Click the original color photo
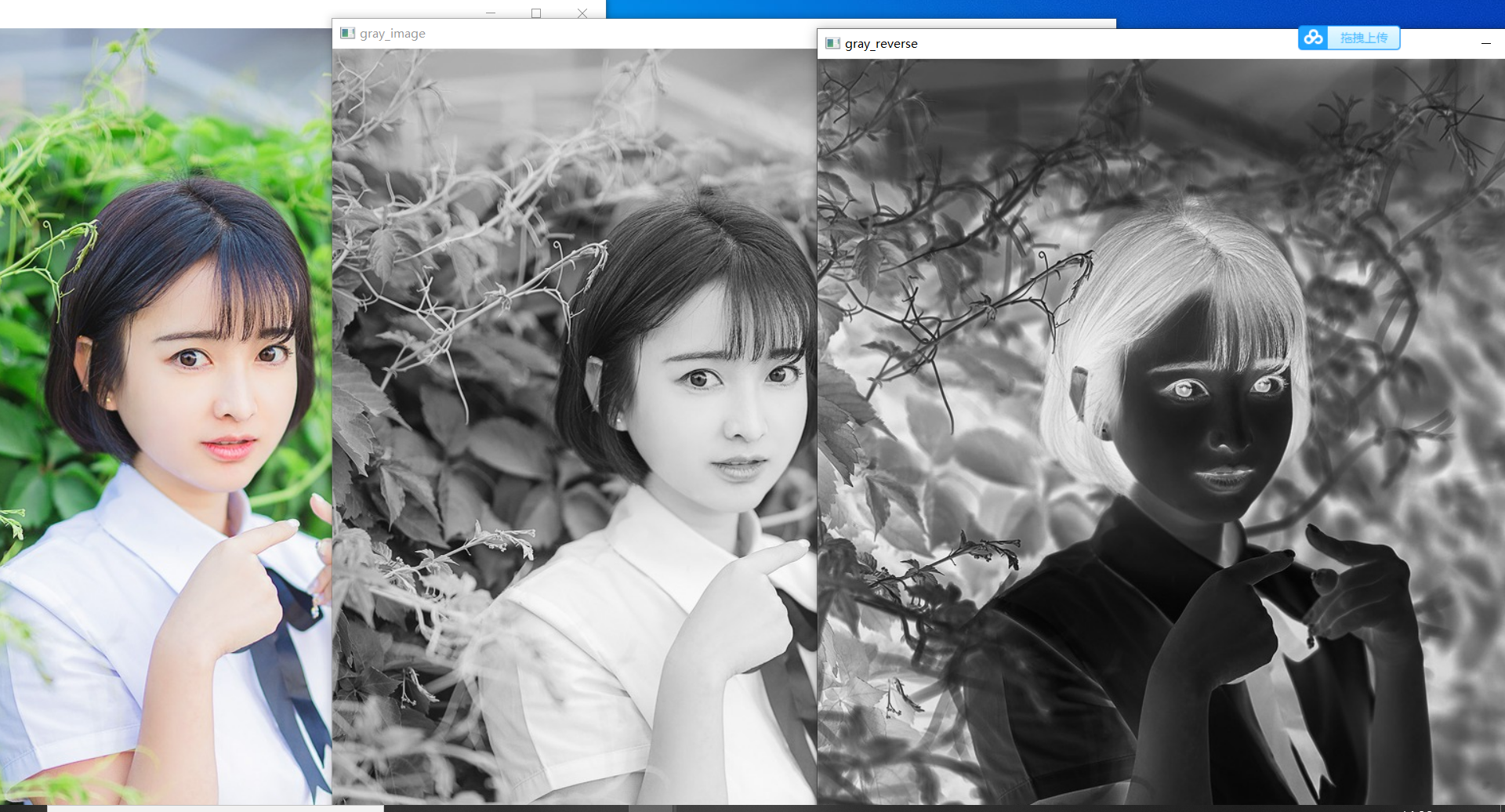Screen dimensions: 1505x812 point(165,416)
